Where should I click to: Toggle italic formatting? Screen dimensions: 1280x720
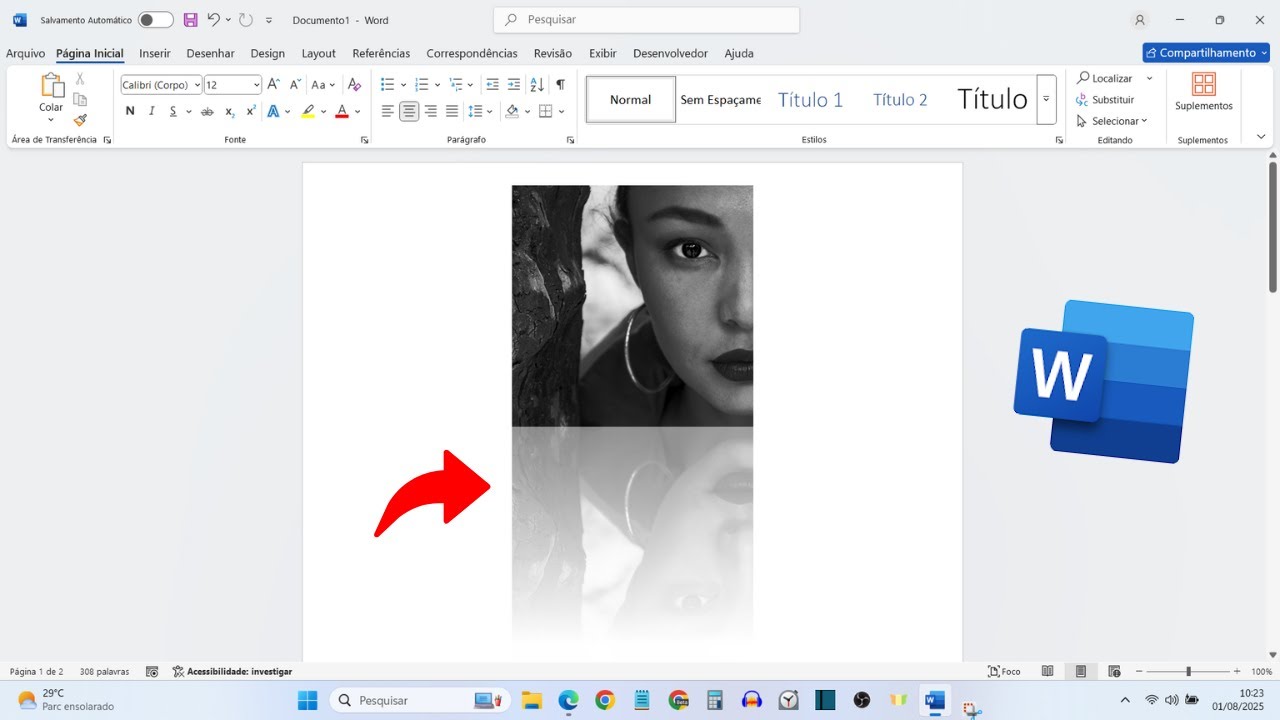point(152,111)
